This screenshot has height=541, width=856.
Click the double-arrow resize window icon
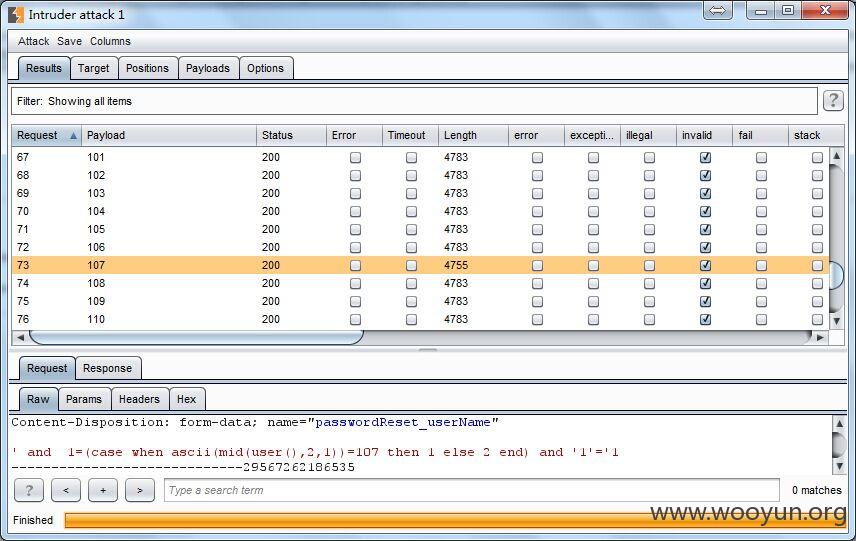[717, 10]
